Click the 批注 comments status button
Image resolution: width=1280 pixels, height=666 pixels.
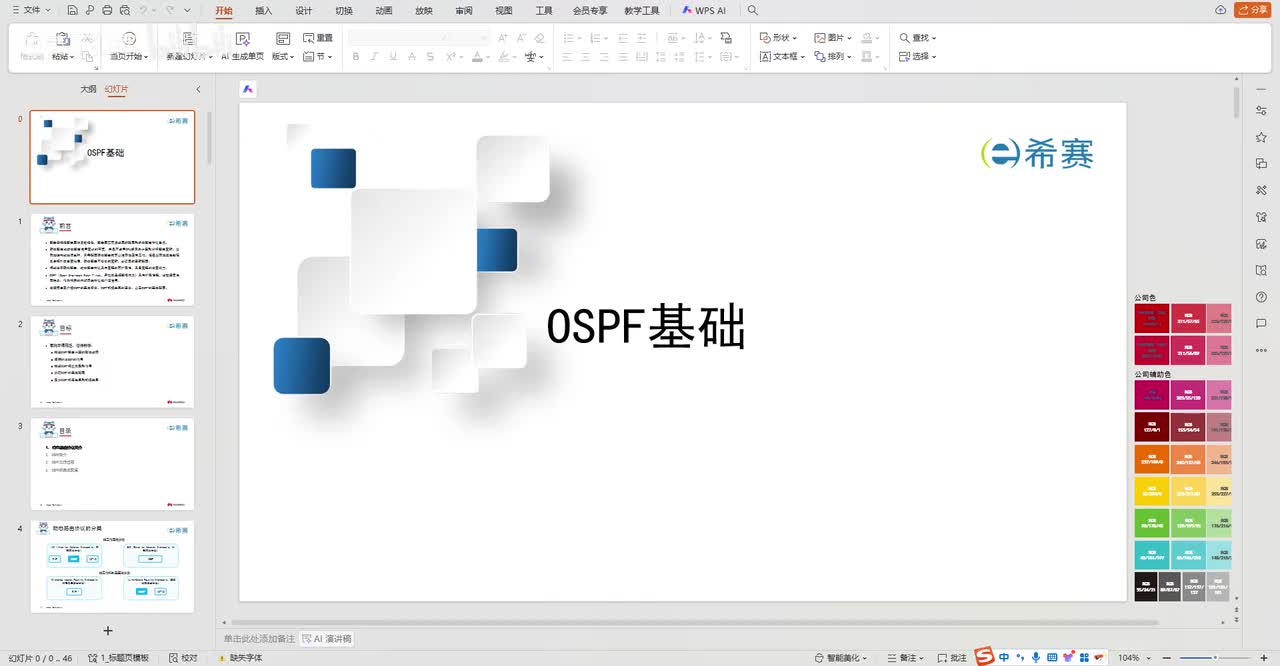[x=952, y=658]
